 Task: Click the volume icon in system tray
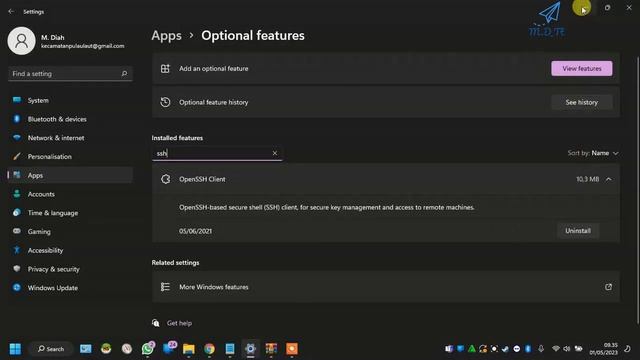tap(567, 349)
